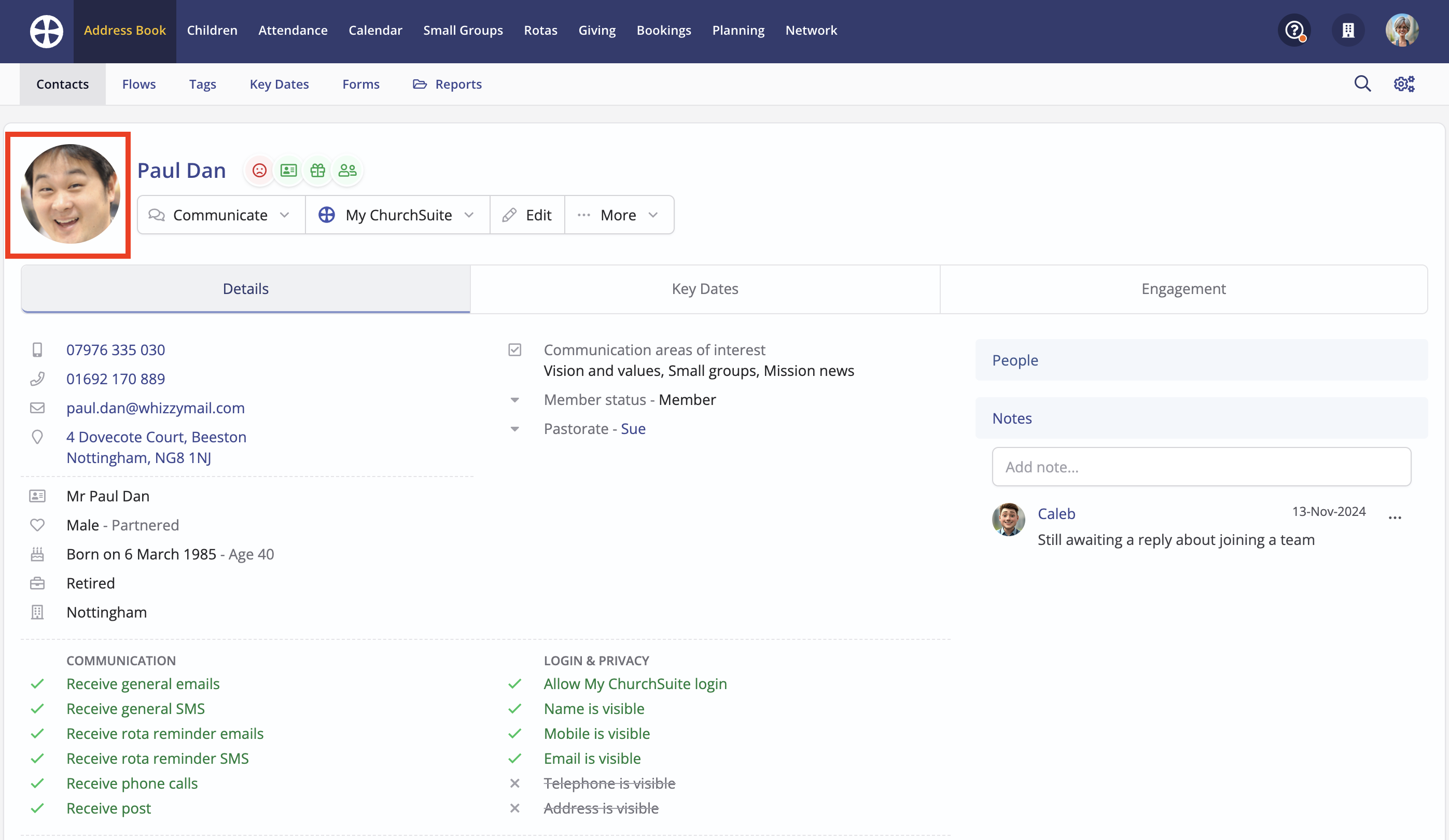Toggle Telephone is visible
Screen dimensions: 1449x840
[x=609, y=783]
